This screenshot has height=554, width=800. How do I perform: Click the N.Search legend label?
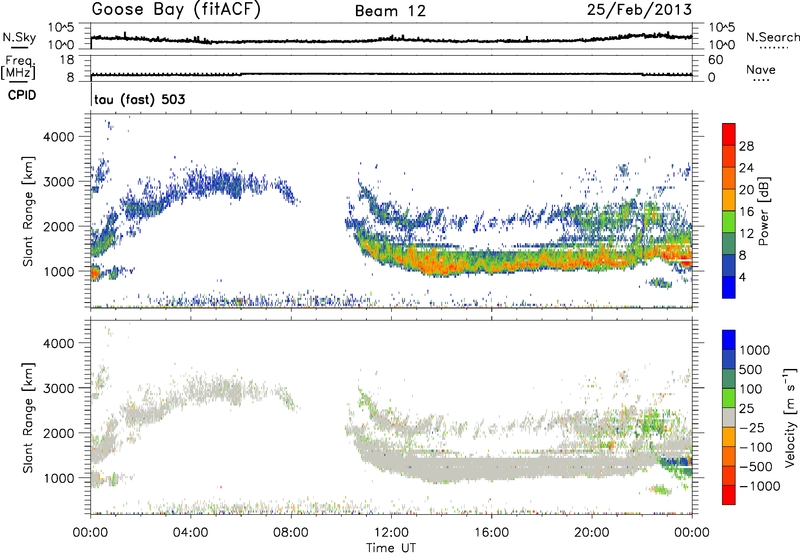[x=772, y=37]
